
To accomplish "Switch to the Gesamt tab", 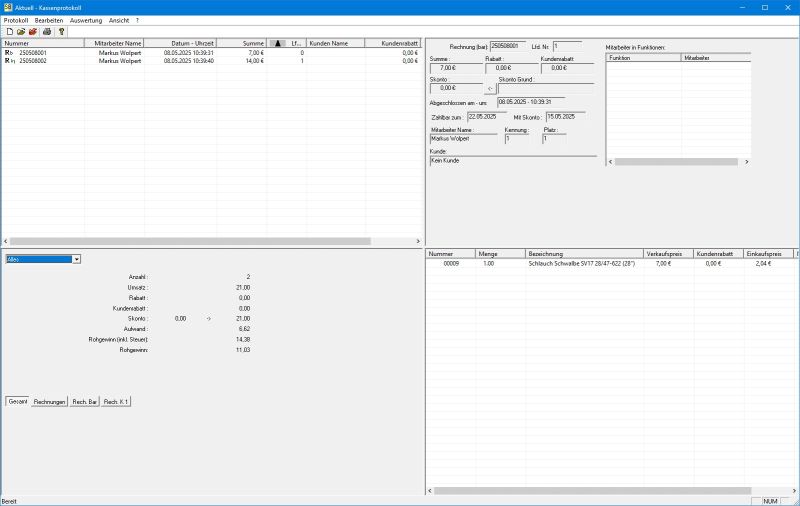I will [18, 401].
